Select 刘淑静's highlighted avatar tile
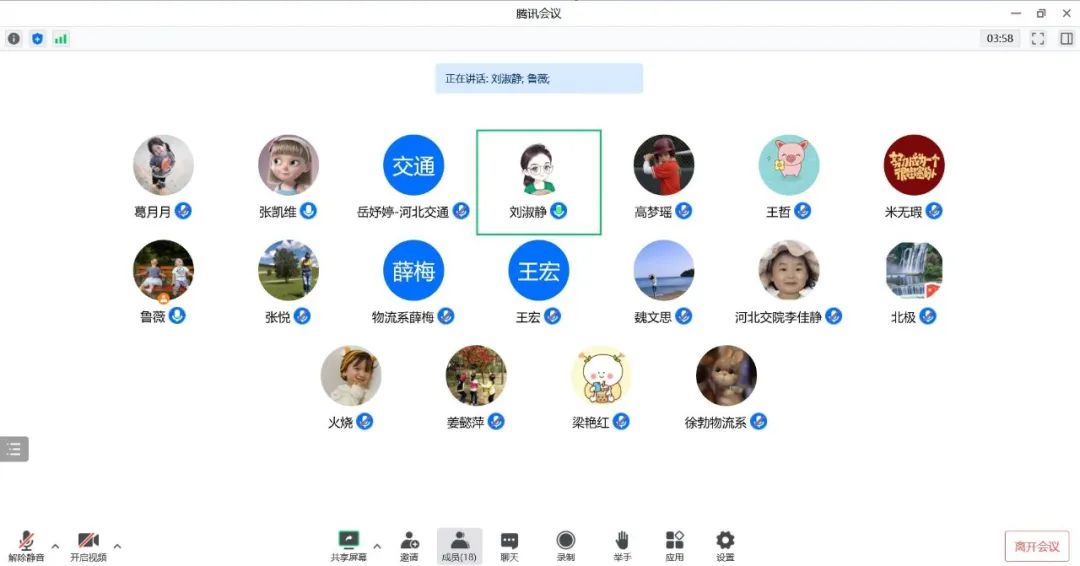The width and height of the screenshot is (1080, 566). [539, 182]
